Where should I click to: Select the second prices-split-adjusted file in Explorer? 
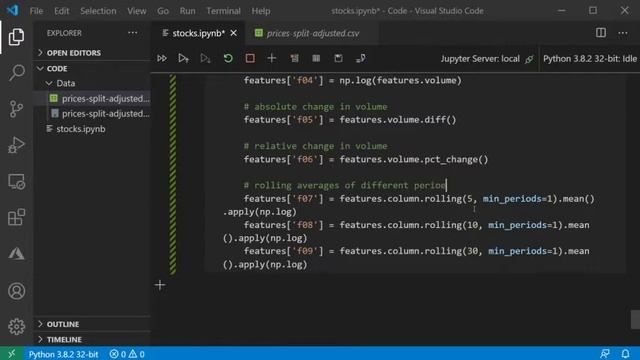(x=92, y=113)
